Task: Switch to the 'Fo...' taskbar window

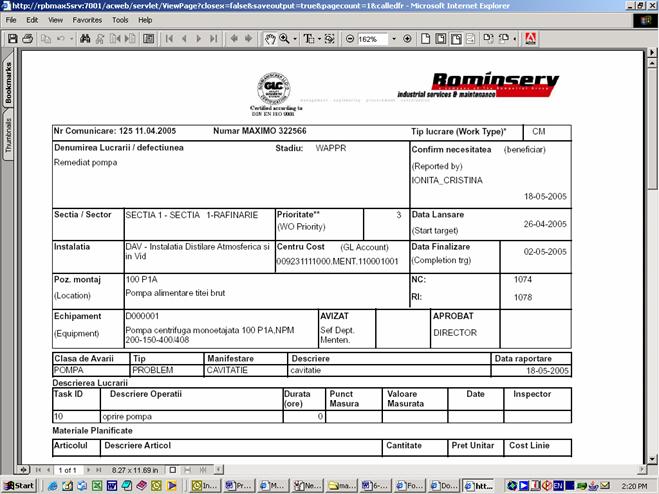Action: 409,486
